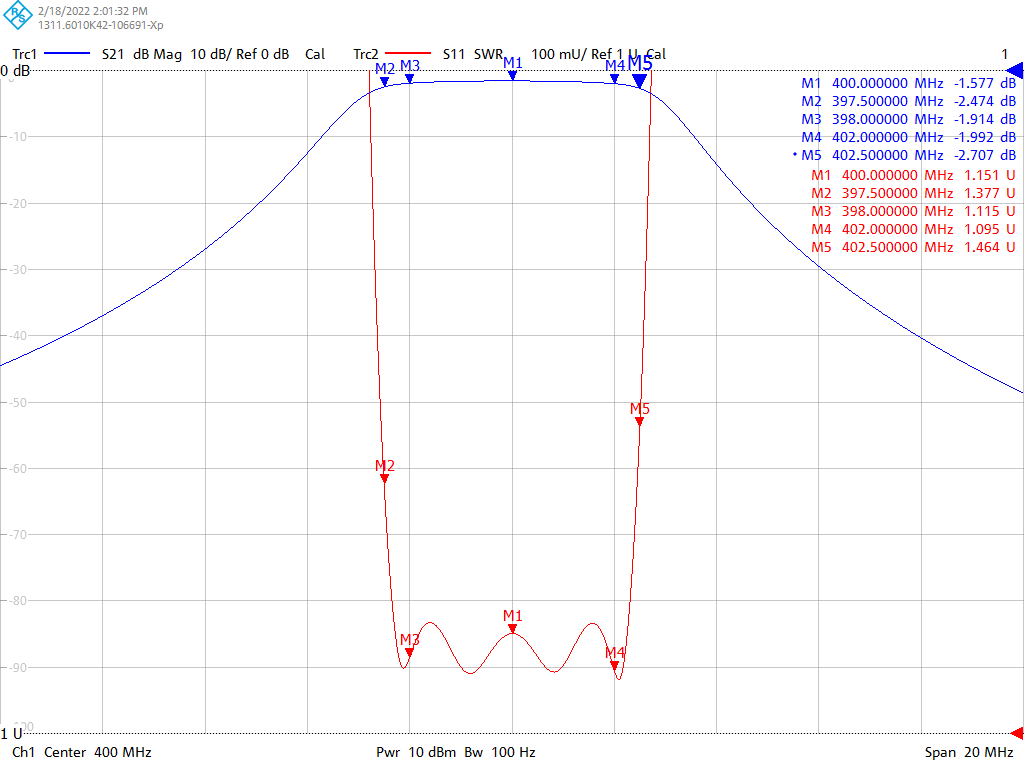Click the red M5 readout 1.464 U
The height and width of the screenshot is (768, 1024).
(913, 247)
